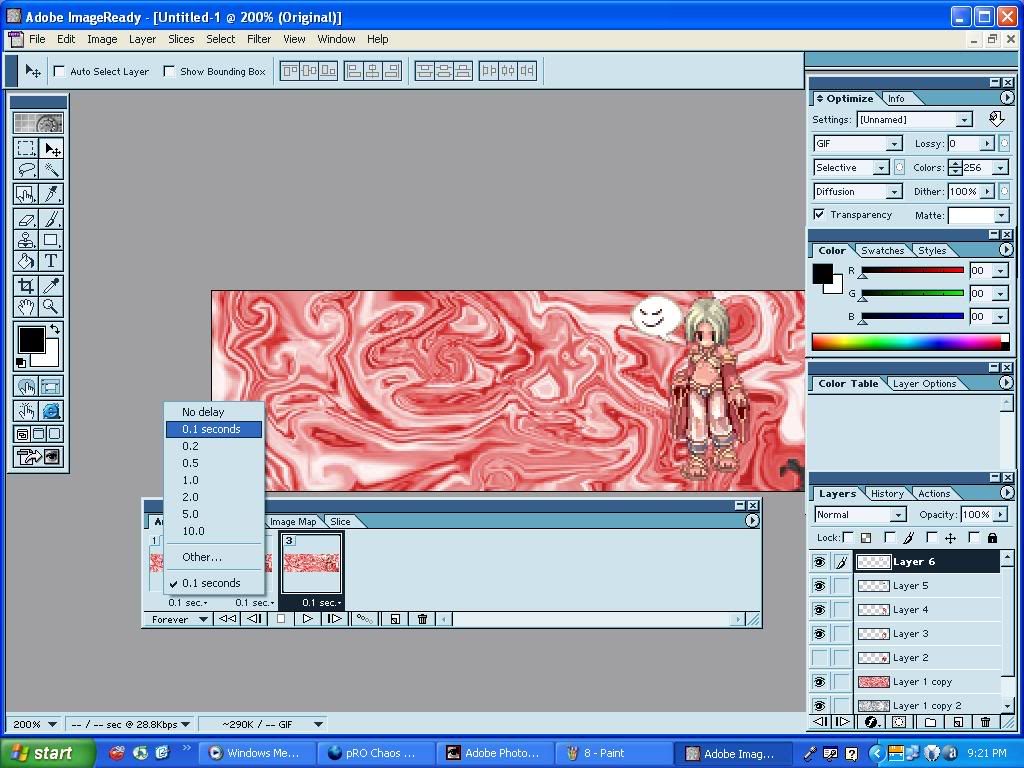This screenshot has height=768, width=1024.
Task: Hide Layer 6 visibility eye
Action: click(819, 562)
